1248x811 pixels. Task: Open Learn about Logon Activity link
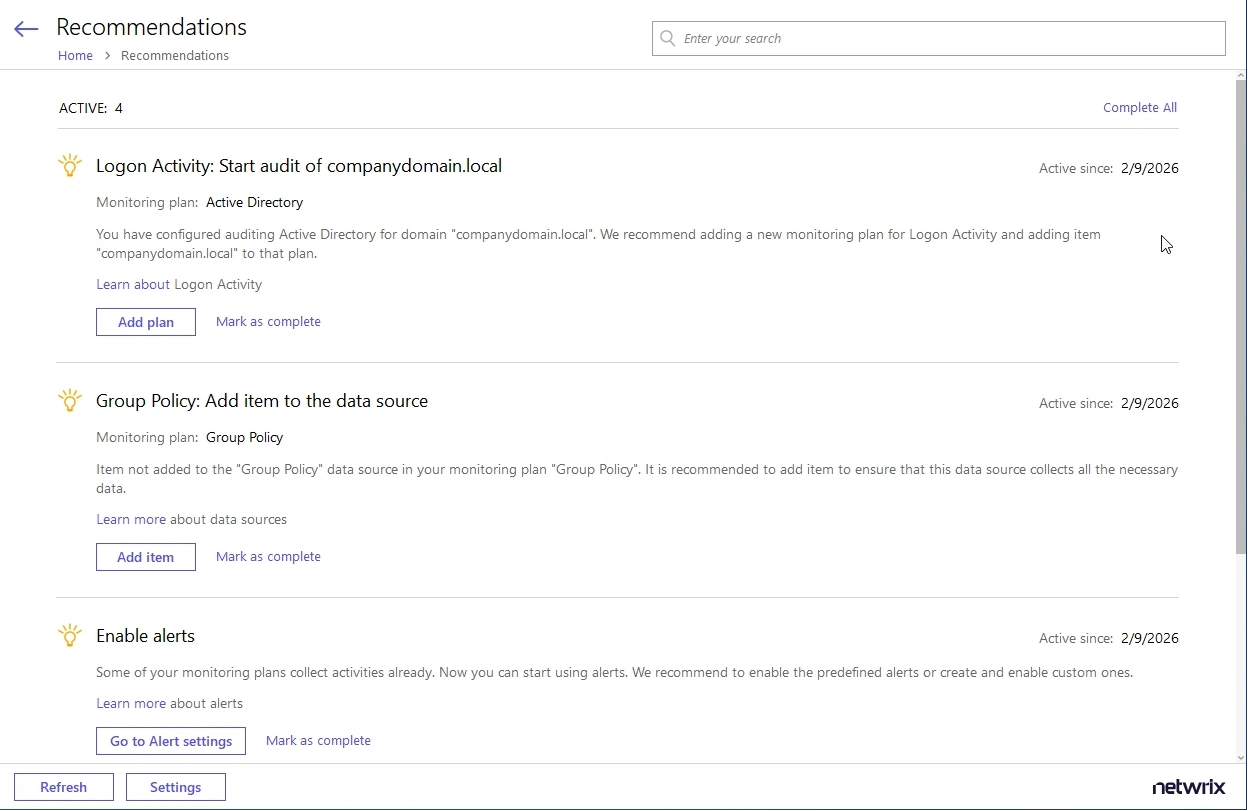(x=132, y=284)
